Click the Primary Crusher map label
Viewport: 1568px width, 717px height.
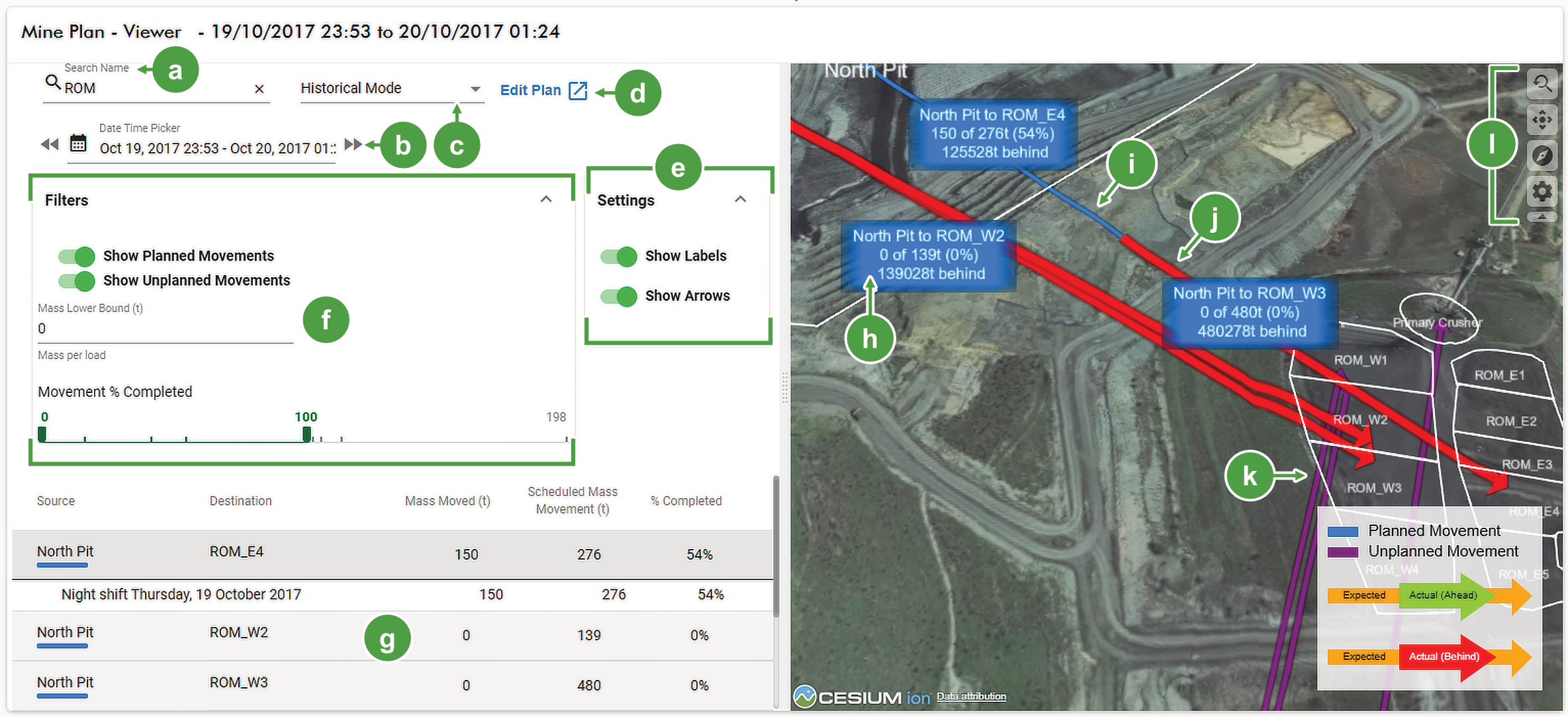[x=1437, y=323]
